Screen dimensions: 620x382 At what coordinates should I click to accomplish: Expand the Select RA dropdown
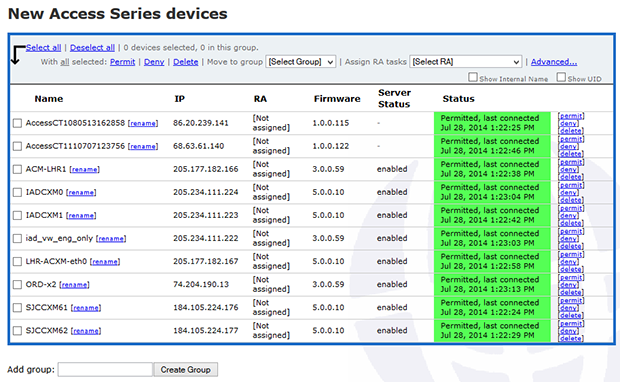coord(465,62)
